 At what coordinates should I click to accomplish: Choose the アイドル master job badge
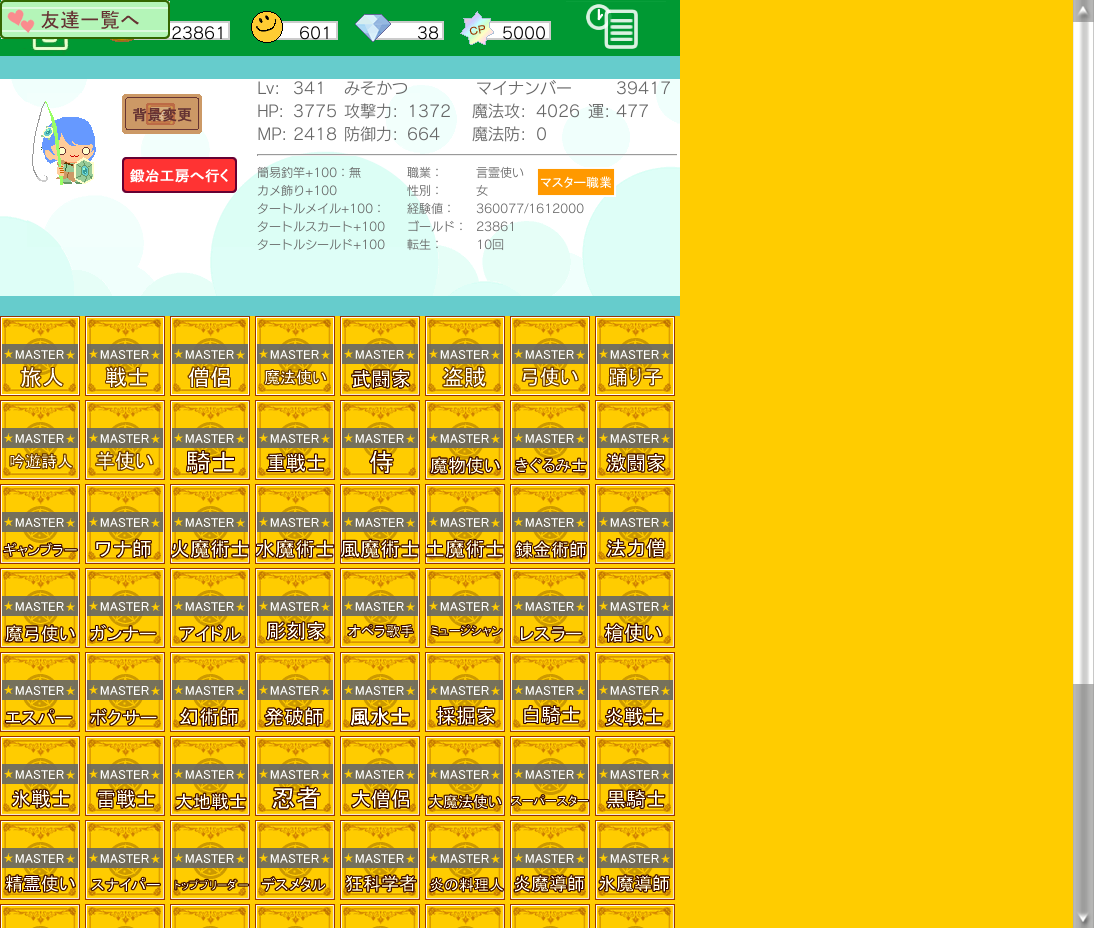pyautogui.click(x=210, y=608)
